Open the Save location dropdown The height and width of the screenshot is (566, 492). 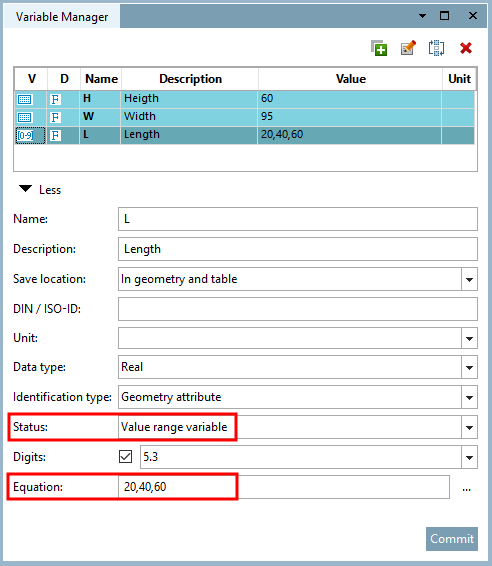point(469,279)
